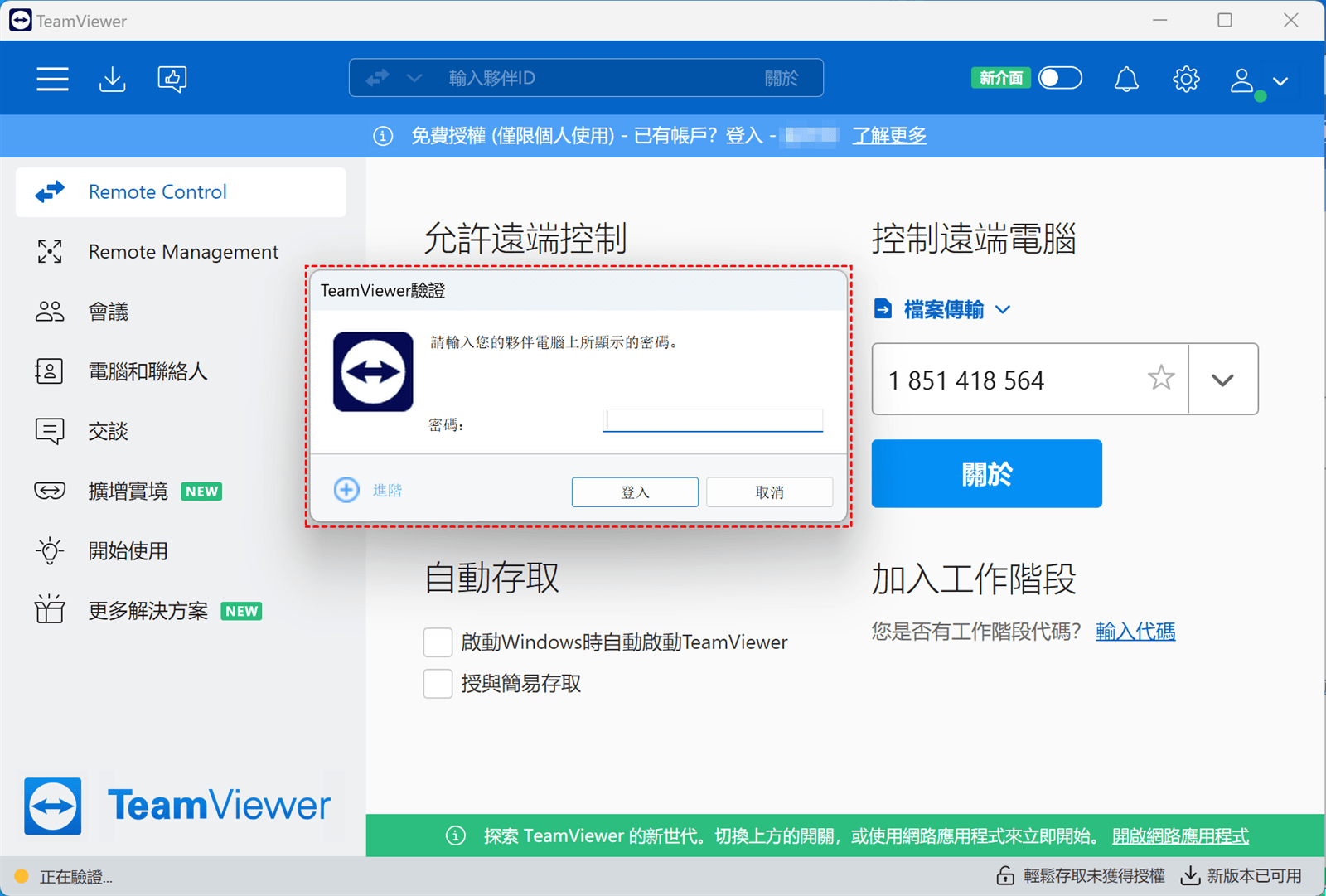Click the 輸入代碼 link

tap(1135, 632)
